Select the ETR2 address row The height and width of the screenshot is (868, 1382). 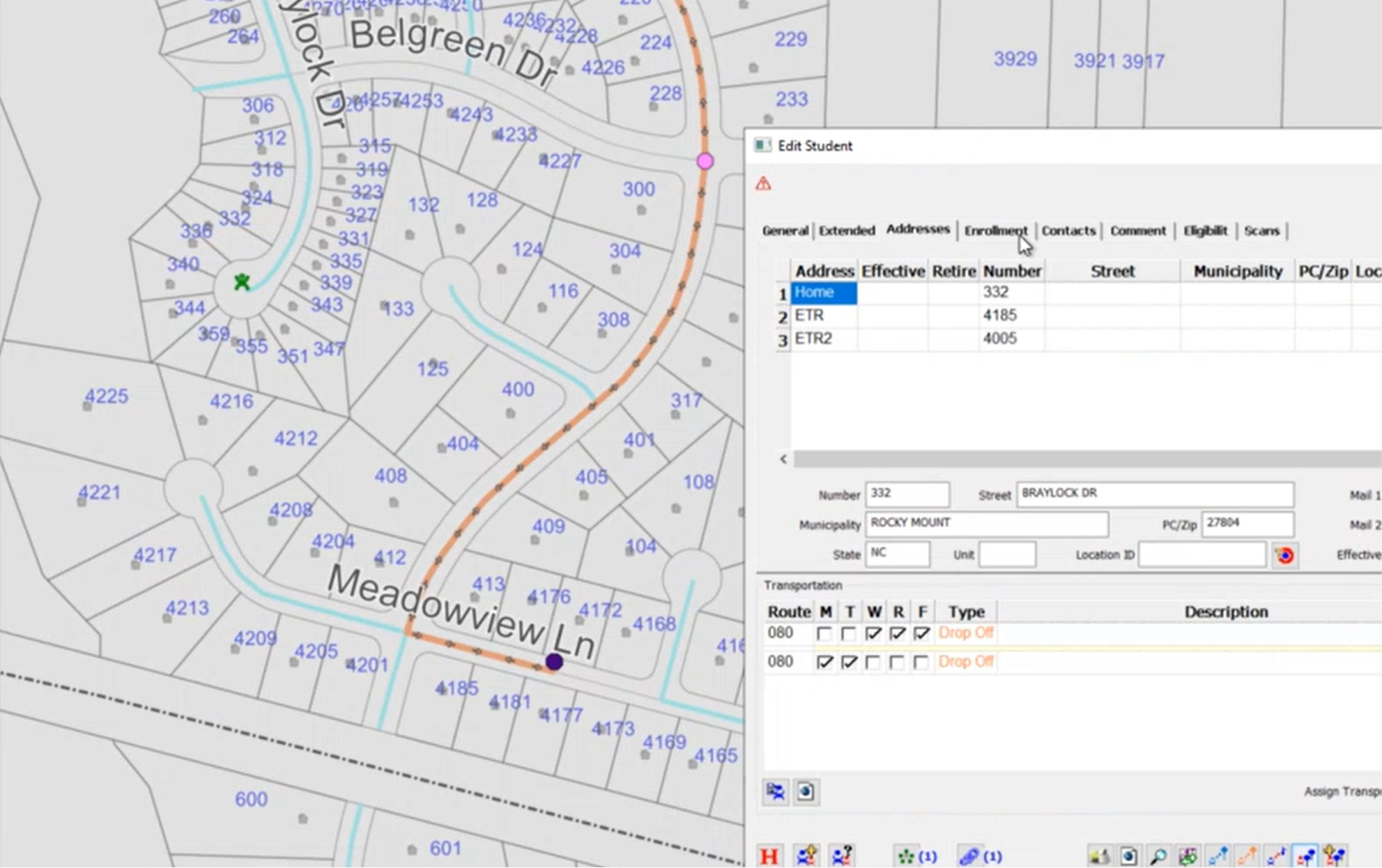coord(814,339)
